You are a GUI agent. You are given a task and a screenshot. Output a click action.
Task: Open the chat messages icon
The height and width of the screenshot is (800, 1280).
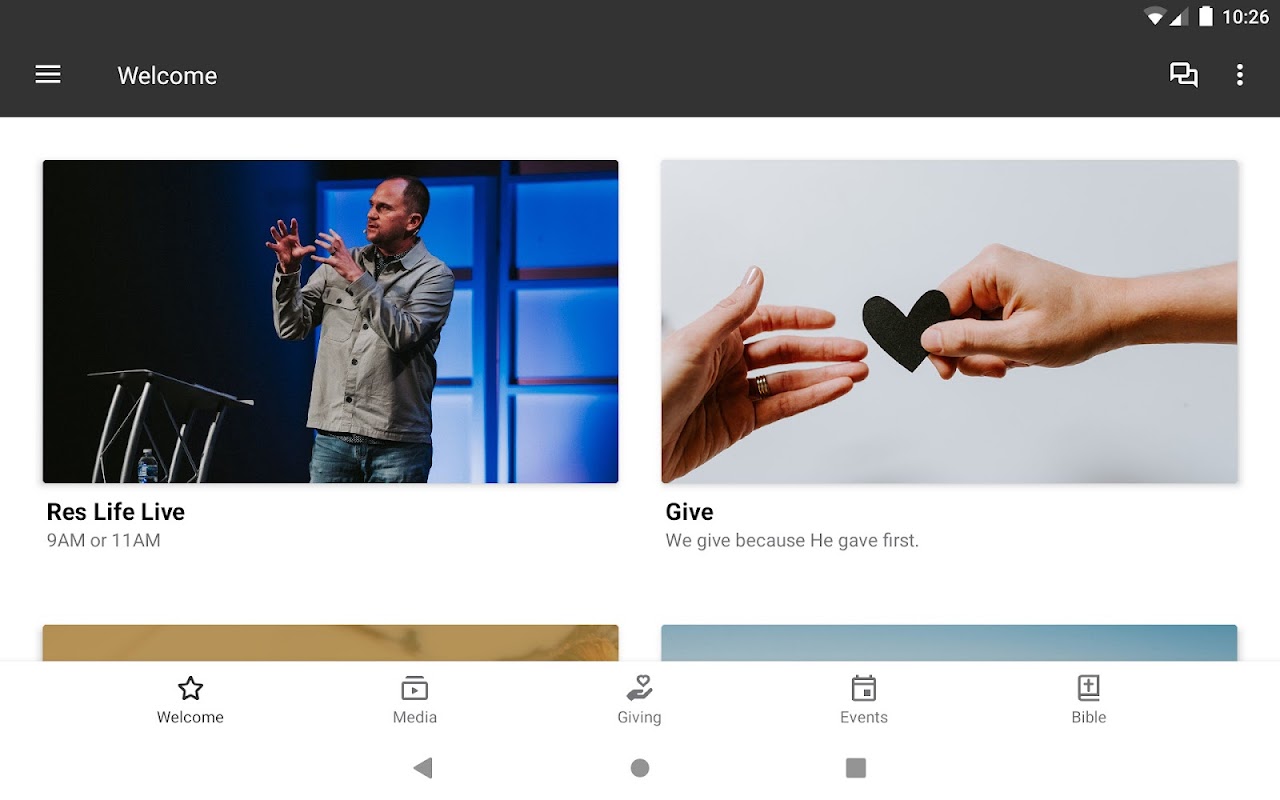click(1184, 75)
